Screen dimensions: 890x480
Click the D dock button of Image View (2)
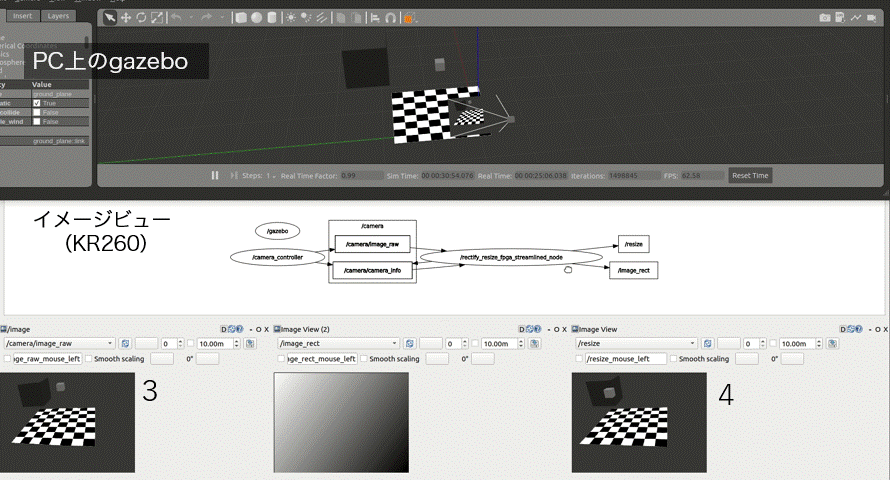click(x=522, y=329)
